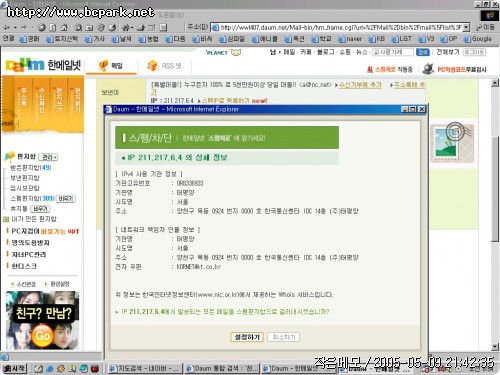Open the 편지함 관리 dropdown button
This screenshot has width=500, height=375.
pos(48,157)
